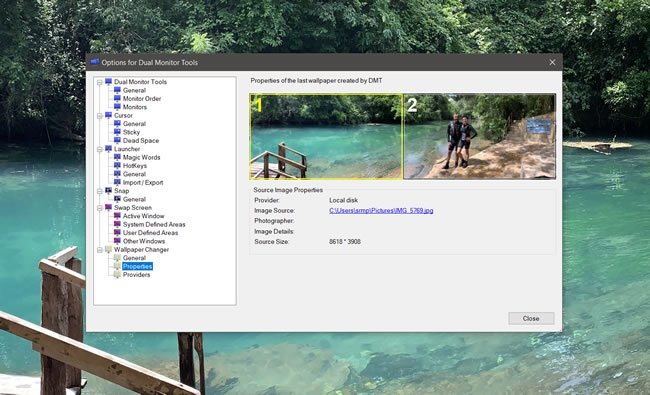Click the Photographer label

click(x=274, y=221)
